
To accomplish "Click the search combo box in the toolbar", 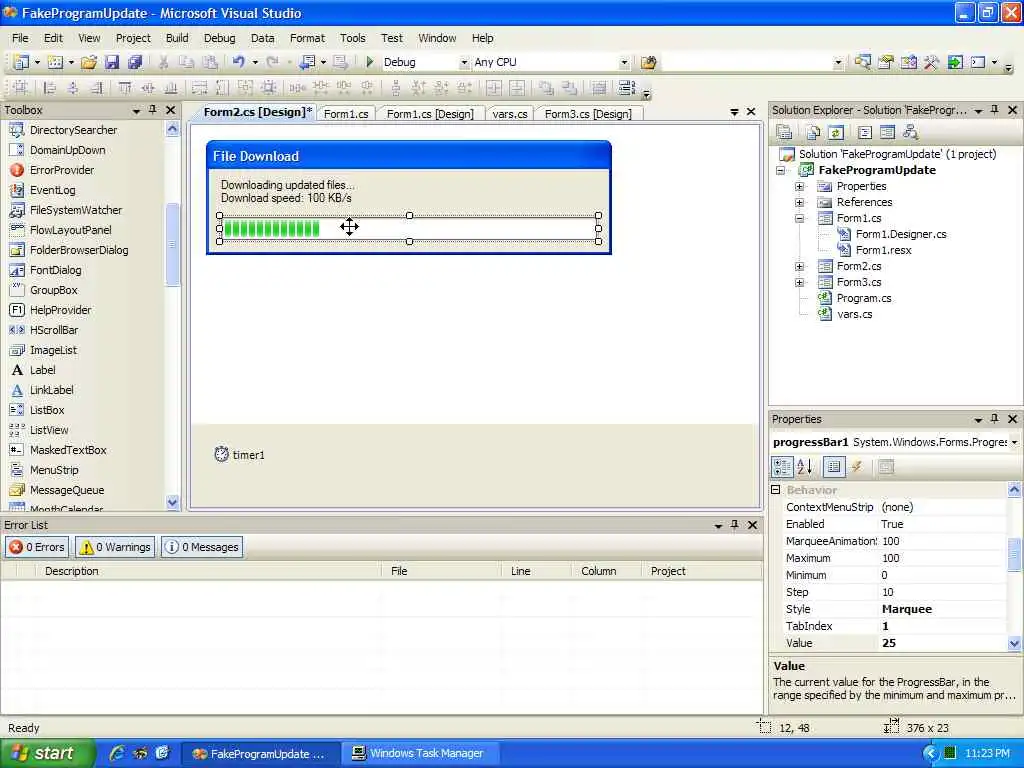I will (x=753, y=62).
